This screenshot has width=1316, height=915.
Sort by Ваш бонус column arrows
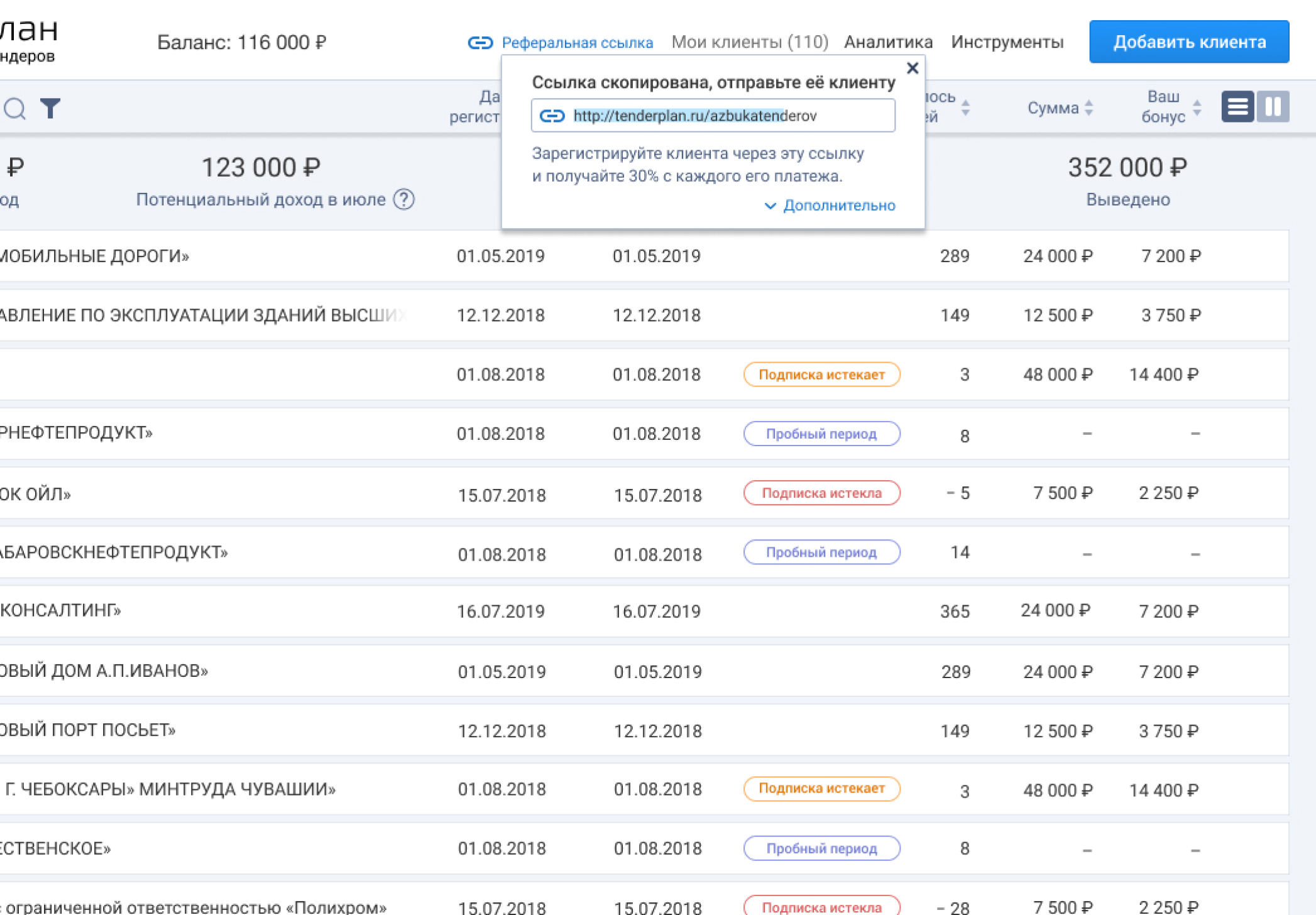click(1197, 108)
